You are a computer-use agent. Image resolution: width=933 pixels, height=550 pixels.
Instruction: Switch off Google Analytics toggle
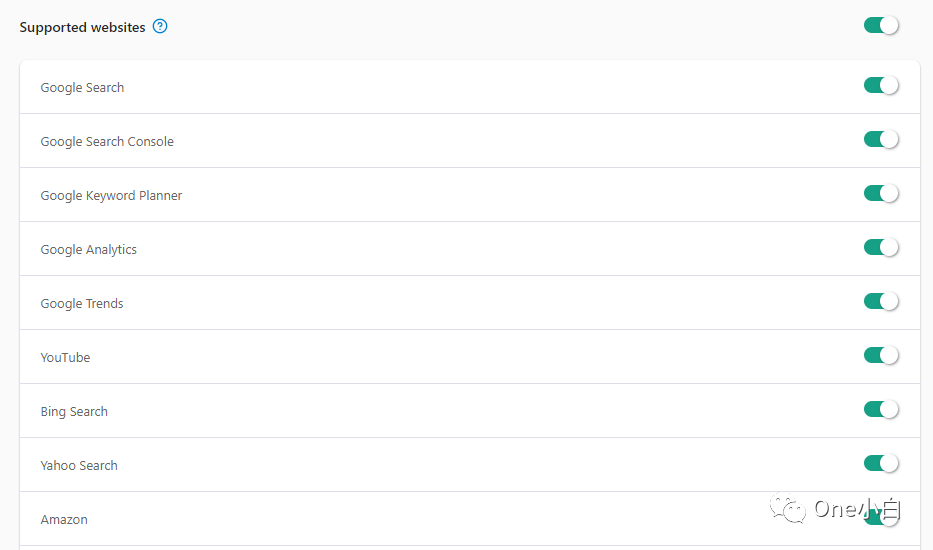[881, 247]
